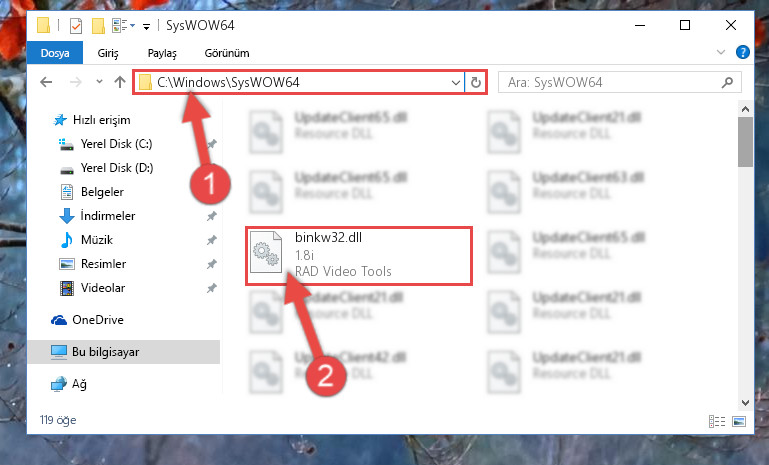Click the New folder quick-access icon
This screenshot has height=465, width=769.
[x=99, y=26]
